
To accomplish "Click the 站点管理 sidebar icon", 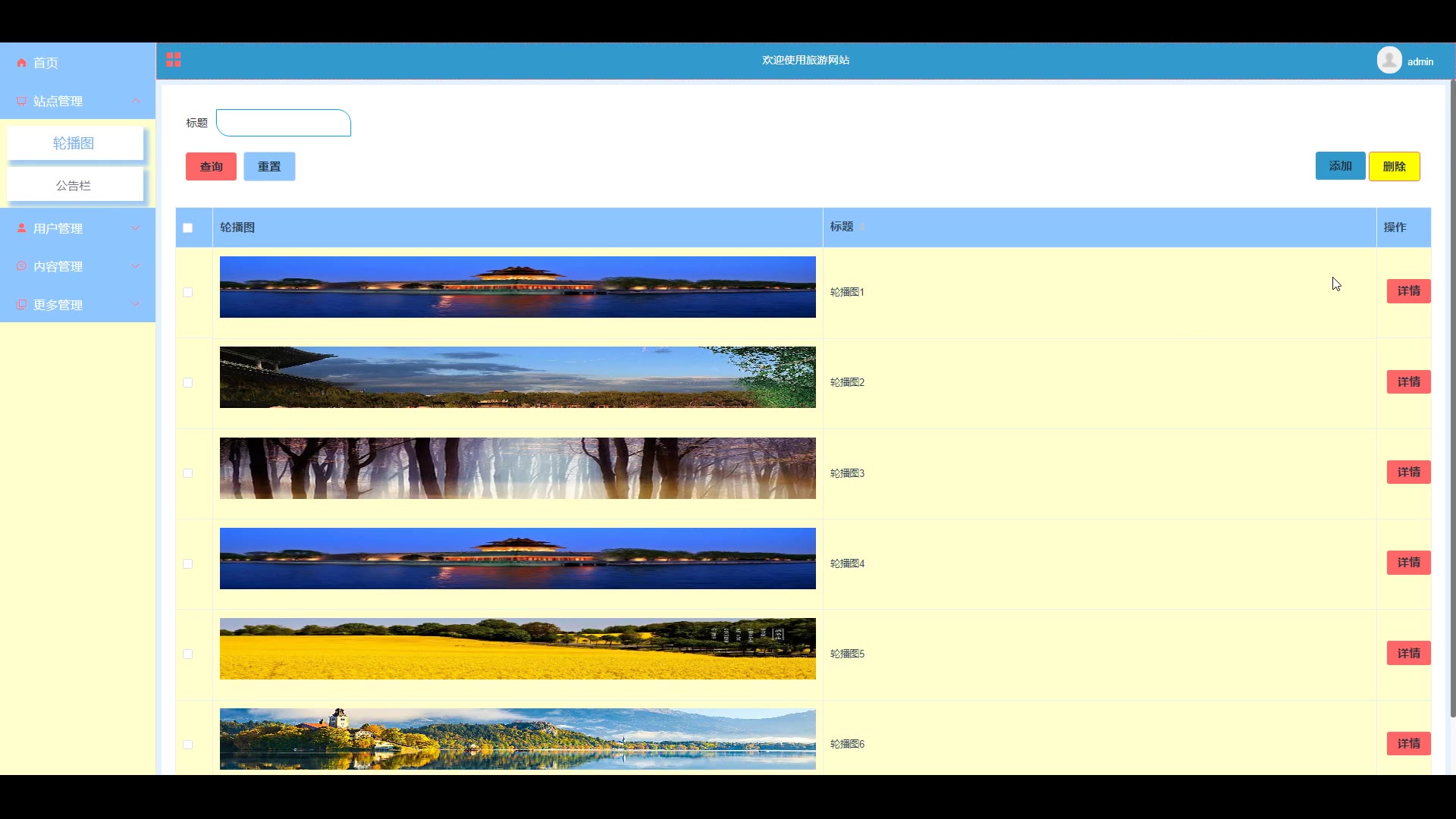I will click(21, 101).
